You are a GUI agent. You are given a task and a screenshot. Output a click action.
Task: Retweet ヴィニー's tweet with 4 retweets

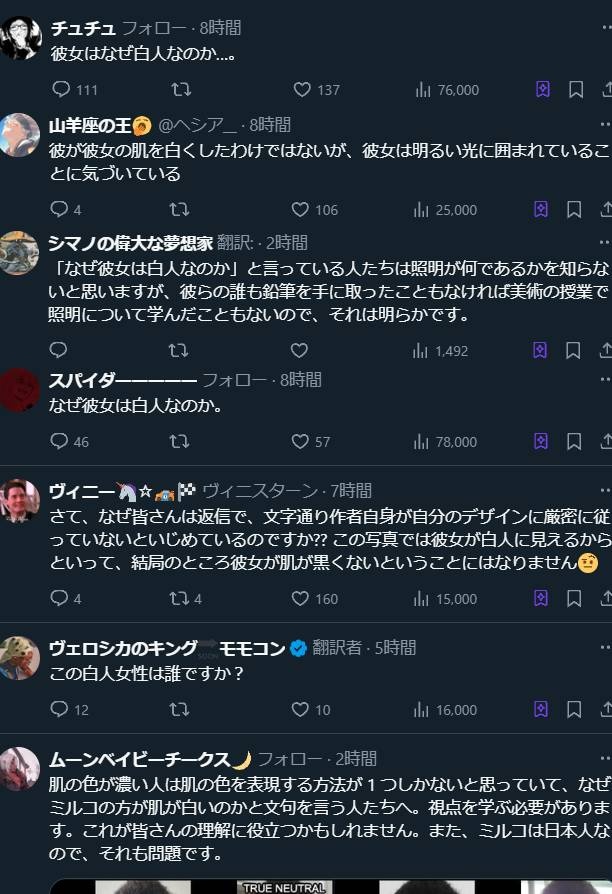point(185,599)
